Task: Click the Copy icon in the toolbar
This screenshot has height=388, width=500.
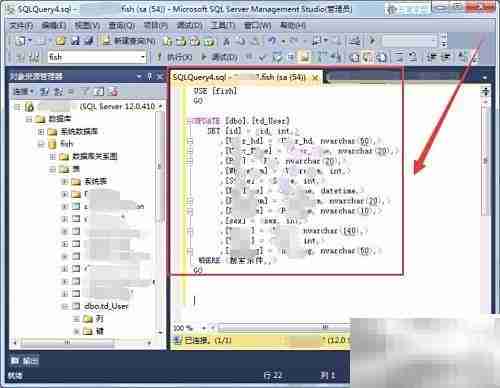Action: tap(241, 41)
